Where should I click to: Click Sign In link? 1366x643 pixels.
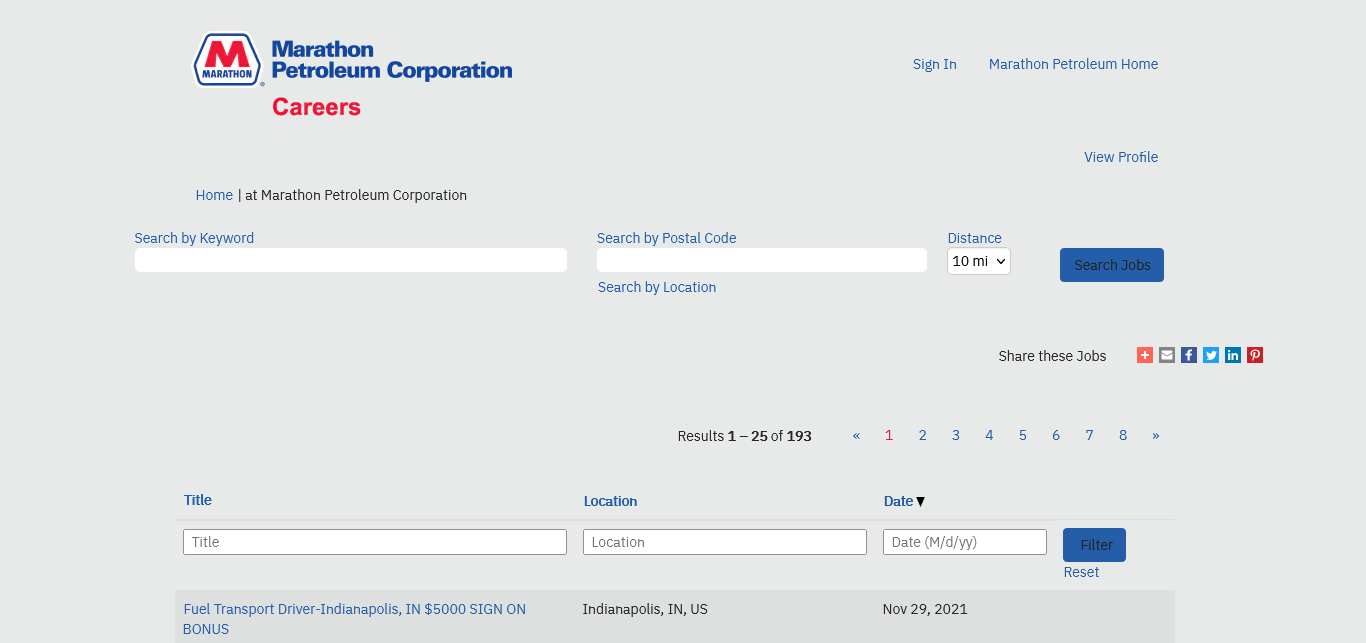(x=934, y=64)
